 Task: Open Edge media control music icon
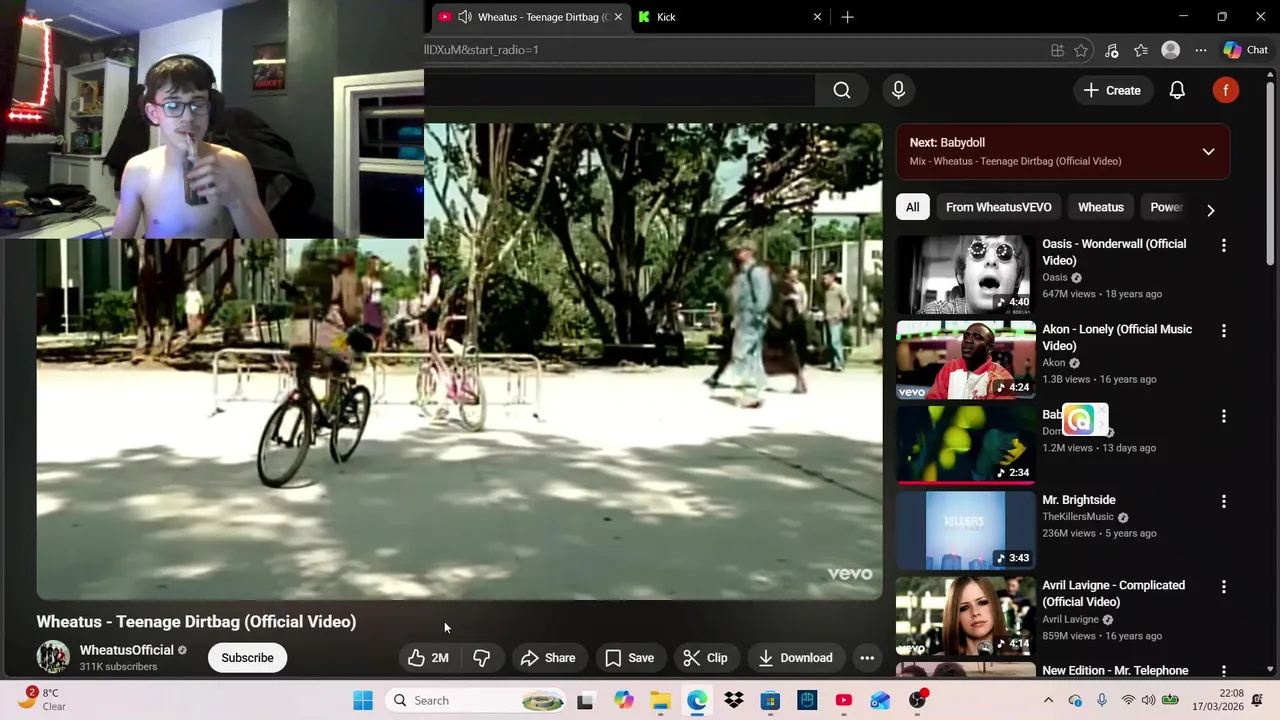pyautogui.click(x=1111, y=50)
